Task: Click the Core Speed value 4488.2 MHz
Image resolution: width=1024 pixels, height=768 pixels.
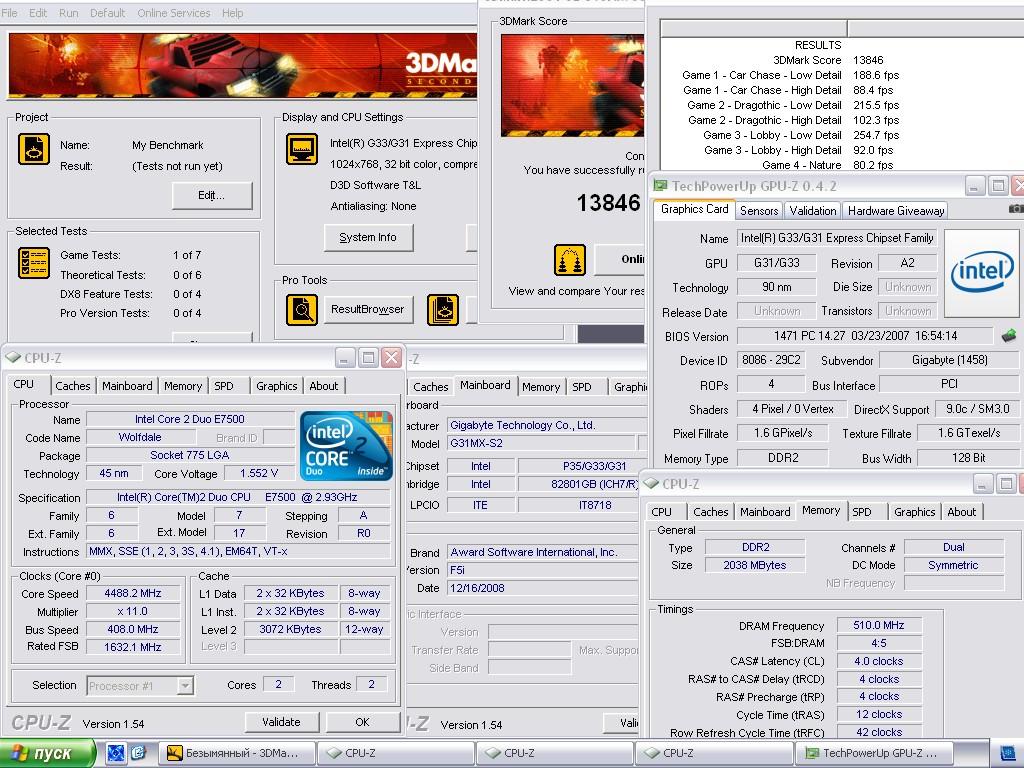Action: 133,594
